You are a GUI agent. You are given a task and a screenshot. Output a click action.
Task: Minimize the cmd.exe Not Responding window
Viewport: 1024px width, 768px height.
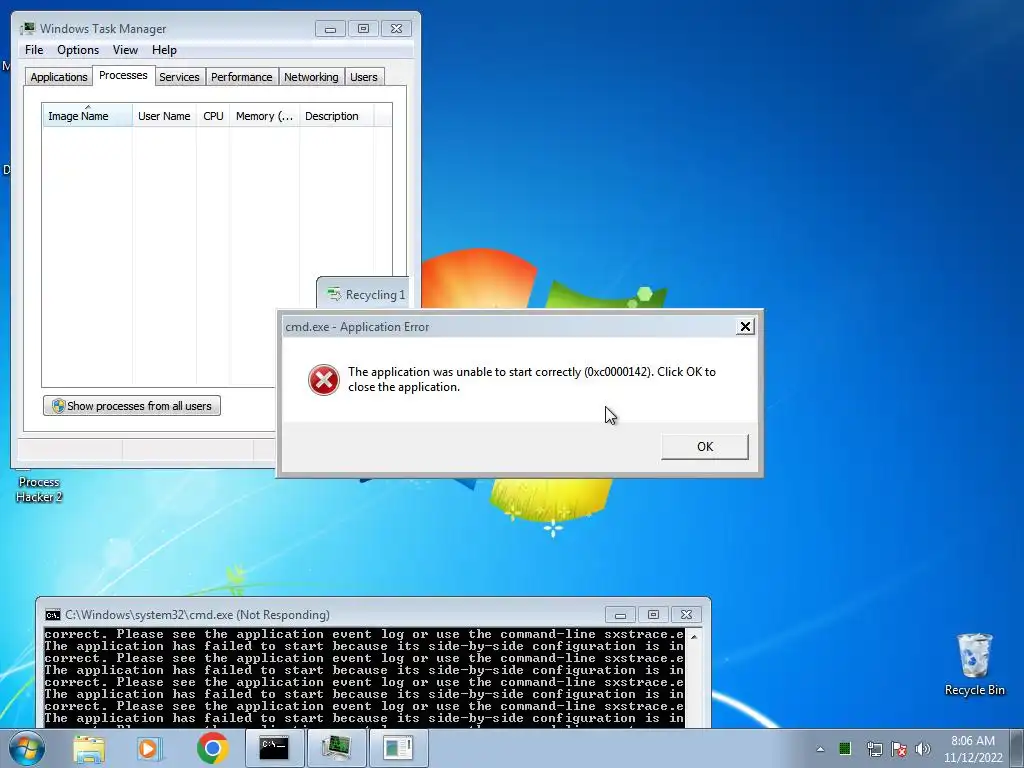coord(620,615)
